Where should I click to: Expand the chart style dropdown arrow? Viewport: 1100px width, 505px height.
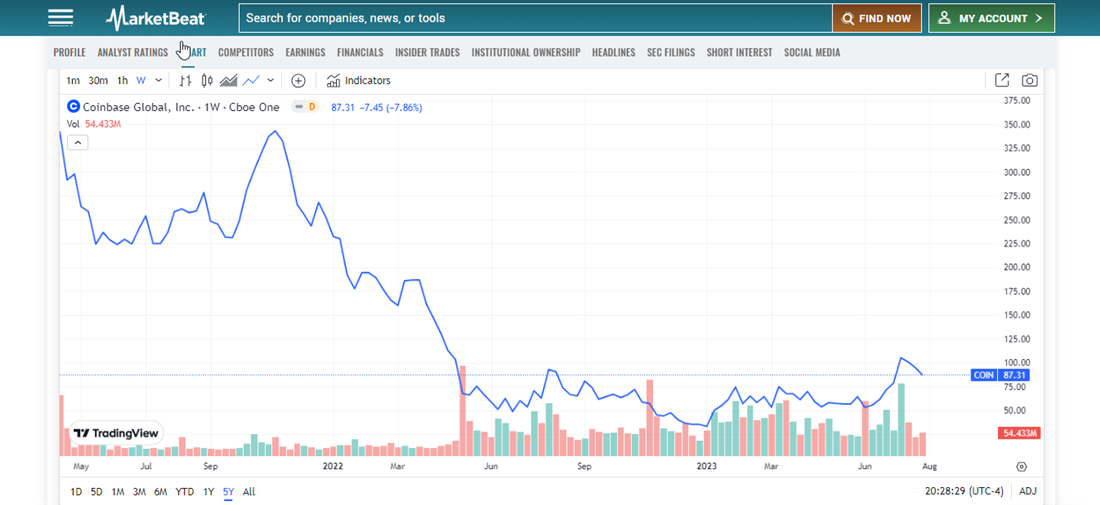(270, 80)
